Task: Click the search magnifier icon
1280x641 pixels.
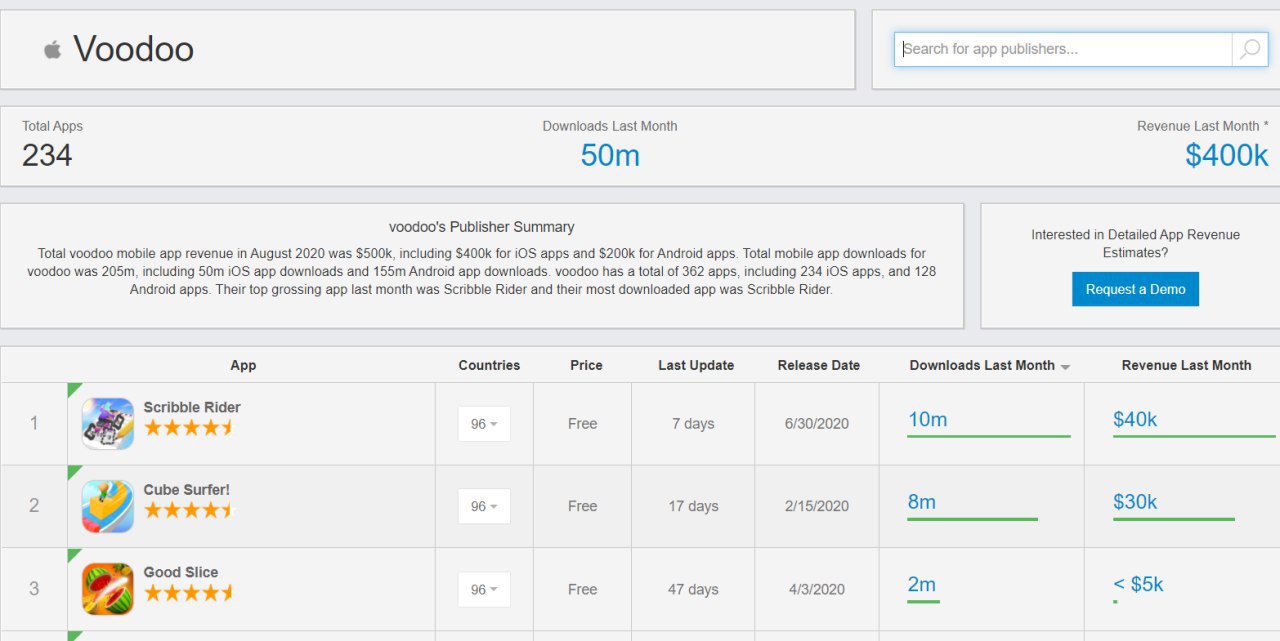Action: tap(1250, 49)
